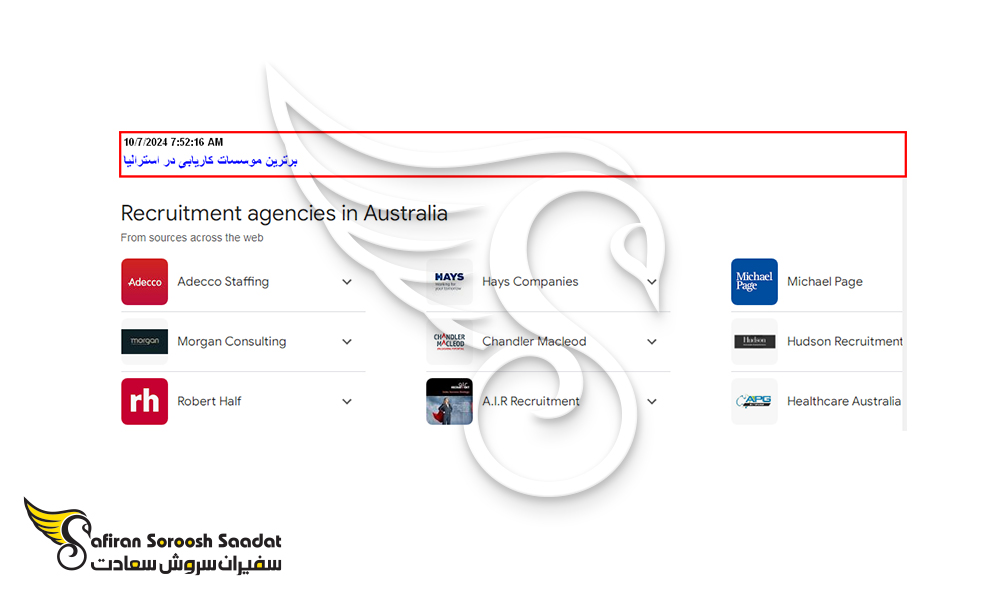Expand the A.I.R Recruitment entry chevron

pyautogui.click(x=652, y=402)
